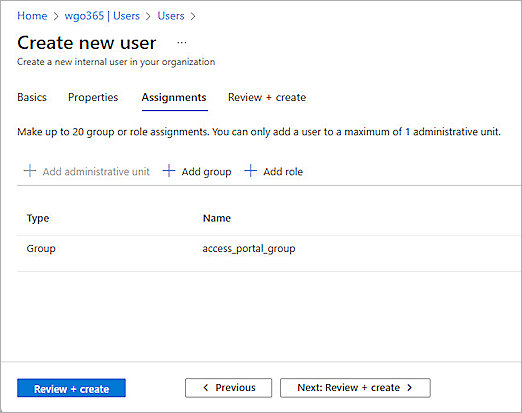
Task: Click the plus icon for Add group
Action: 169,171
